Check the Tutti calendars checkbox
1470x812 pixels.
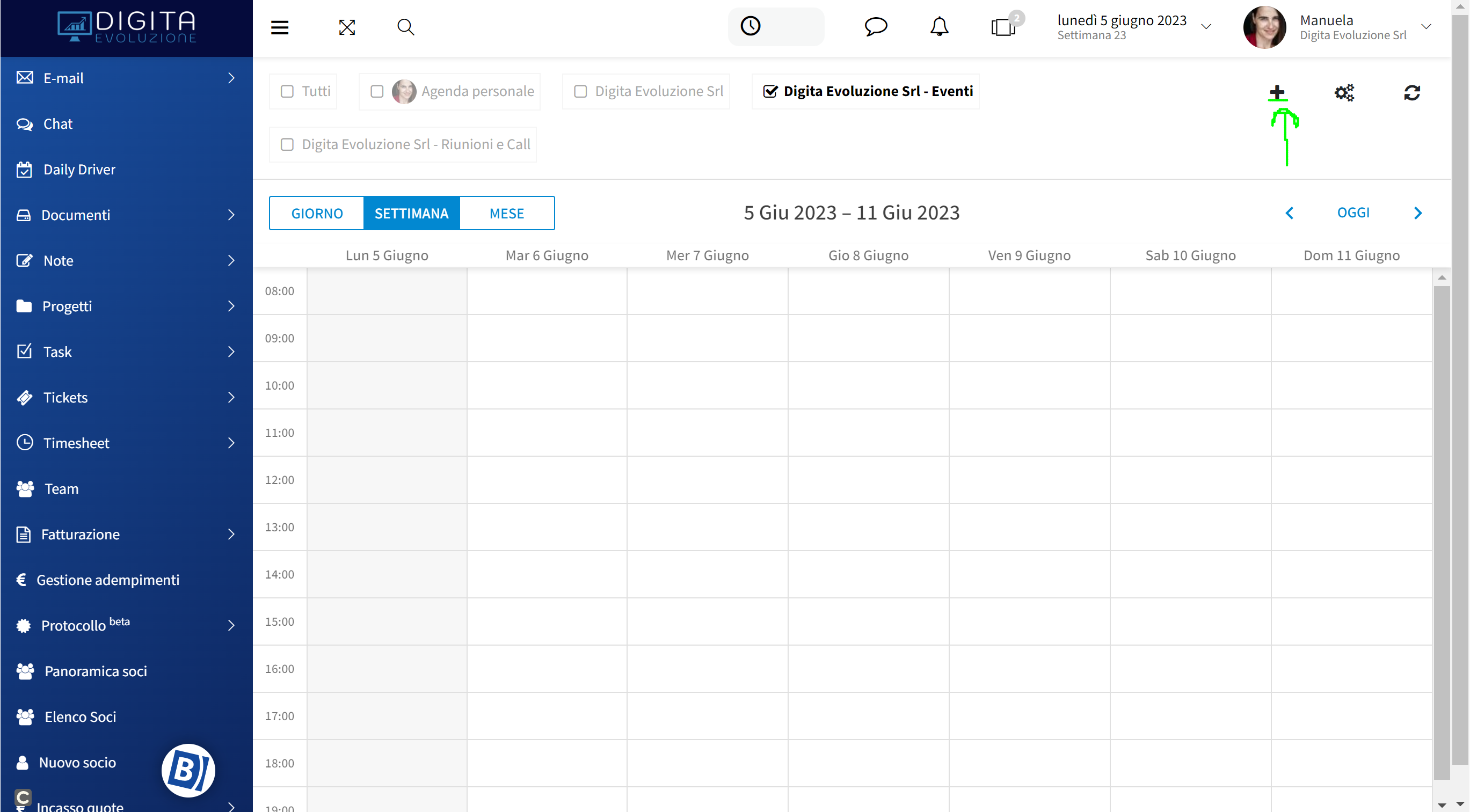point(287,91)
